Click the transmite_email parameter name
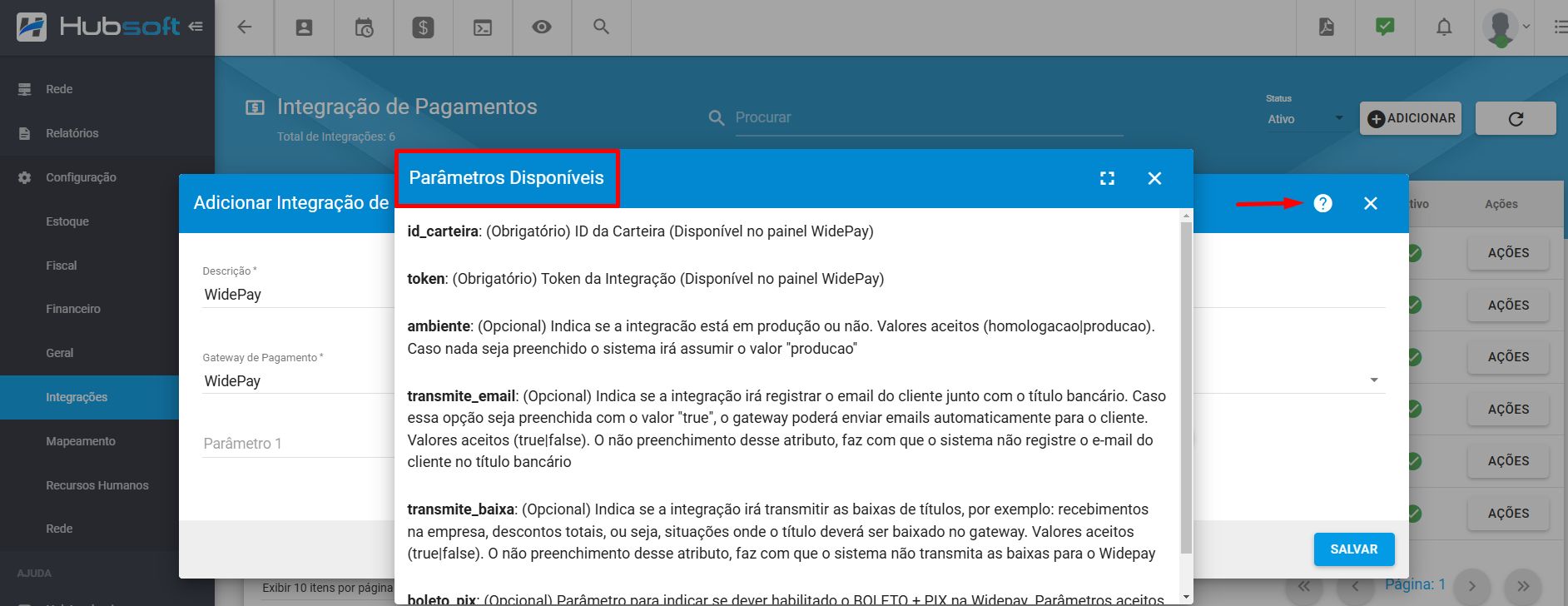 point(462,396)
